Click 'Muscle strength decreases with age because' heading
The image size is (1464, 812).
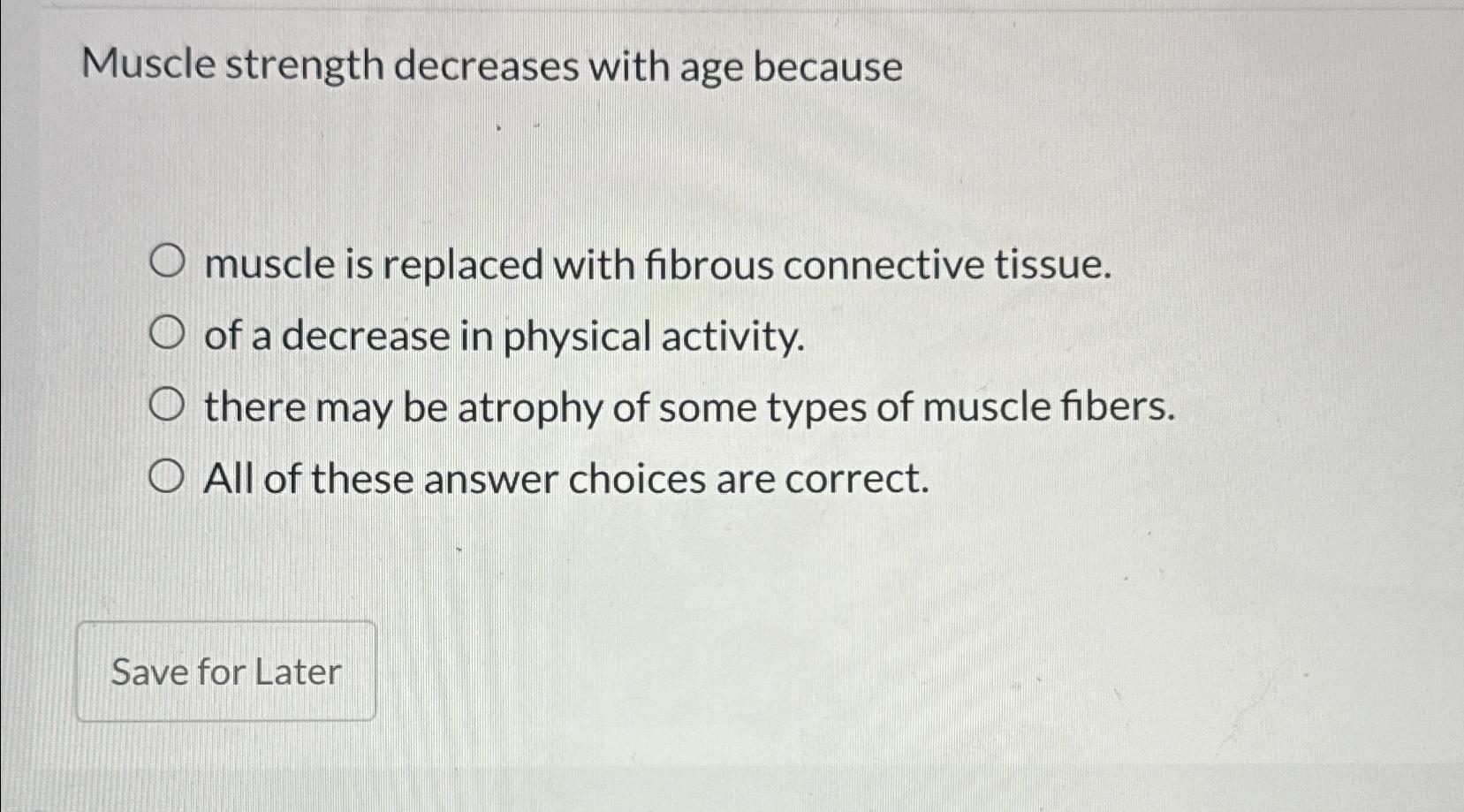pyautogui.click(x=495, y=65)
